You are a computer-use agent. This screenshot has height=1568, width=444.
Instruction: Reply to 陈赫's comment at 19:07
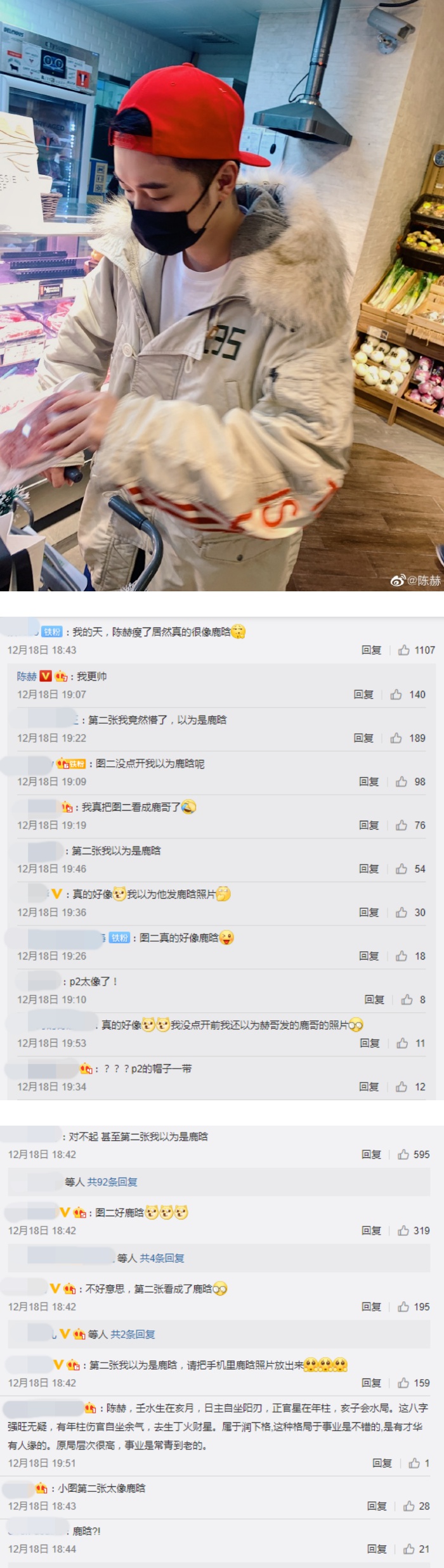point(363,694)
